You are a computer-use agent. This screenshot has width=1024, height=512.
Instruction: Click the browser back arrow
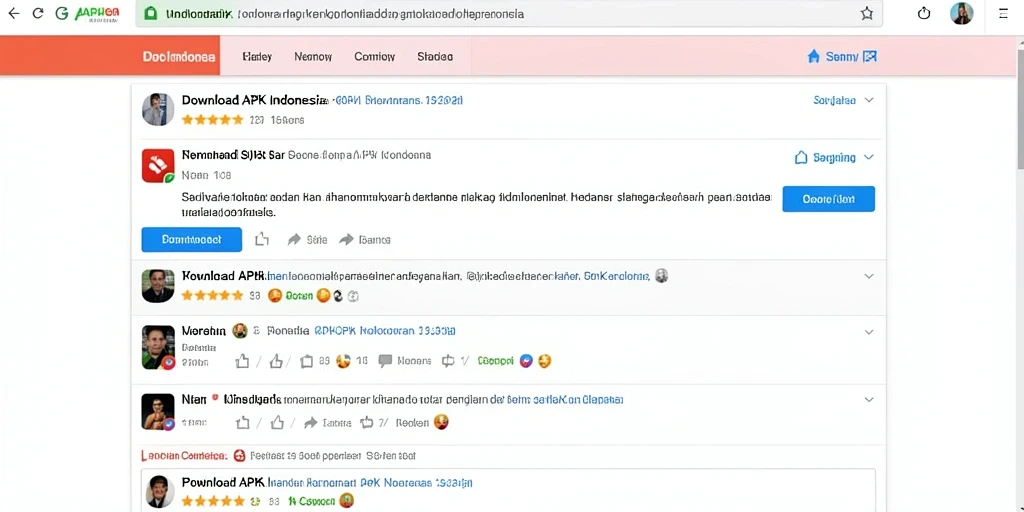point(14,13)
